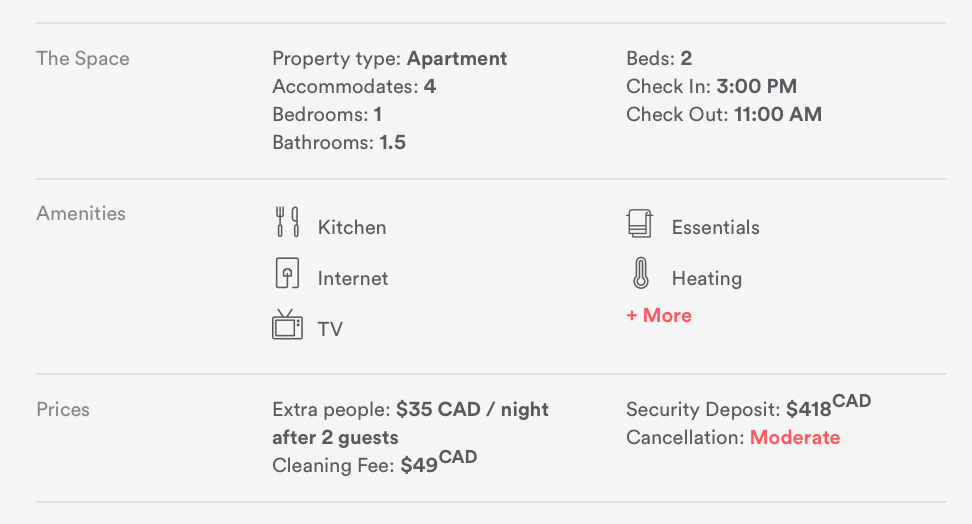This screenshot has width=972, height=524.
Task: Select the Internet amenity label
Action: (x=353, y=278)
